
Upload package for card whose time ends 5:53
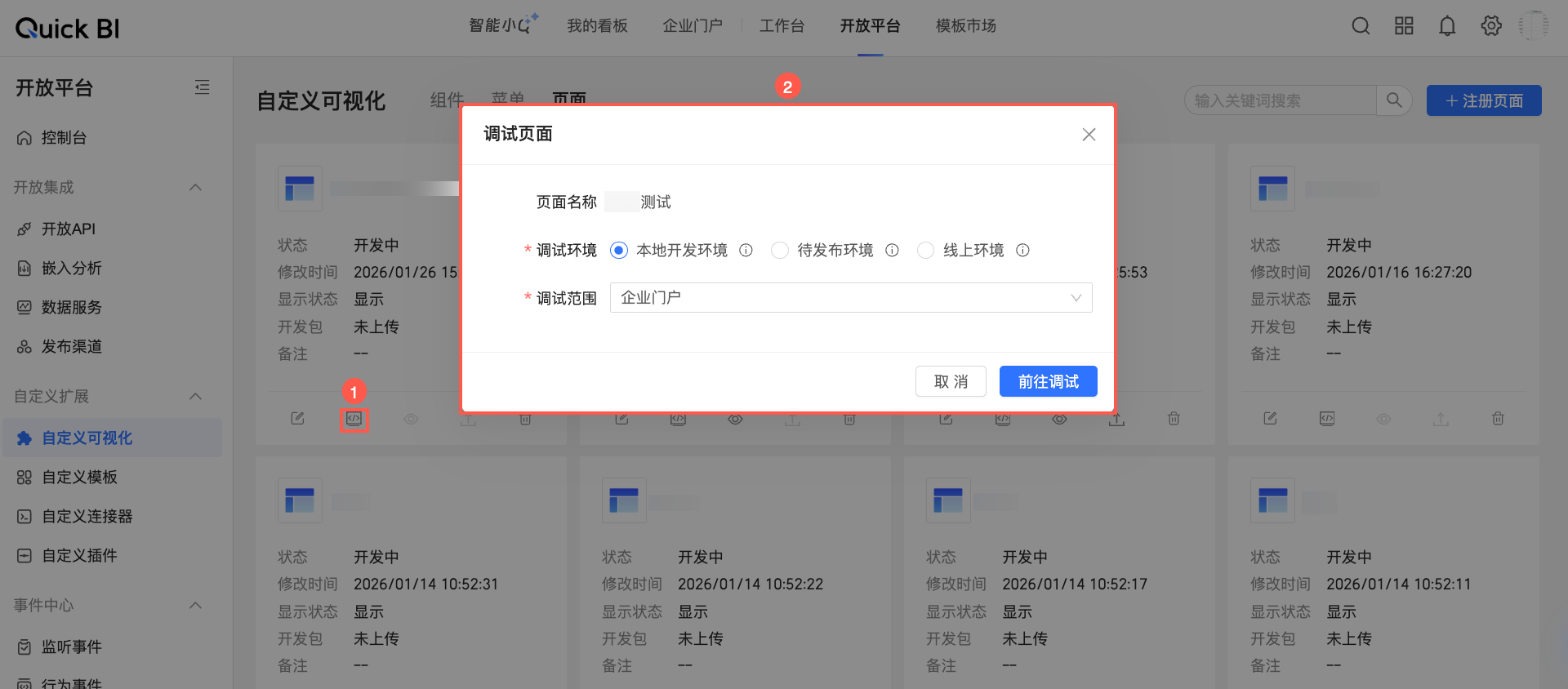click(x=1116, y=419)
